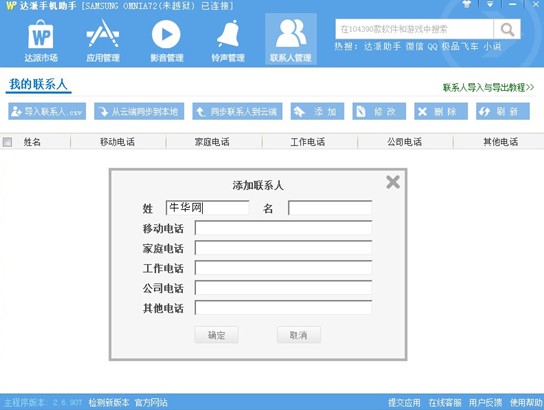Cancel with the 取消 button
This screenshot has height=410, width=544.
tap(299, 335)
